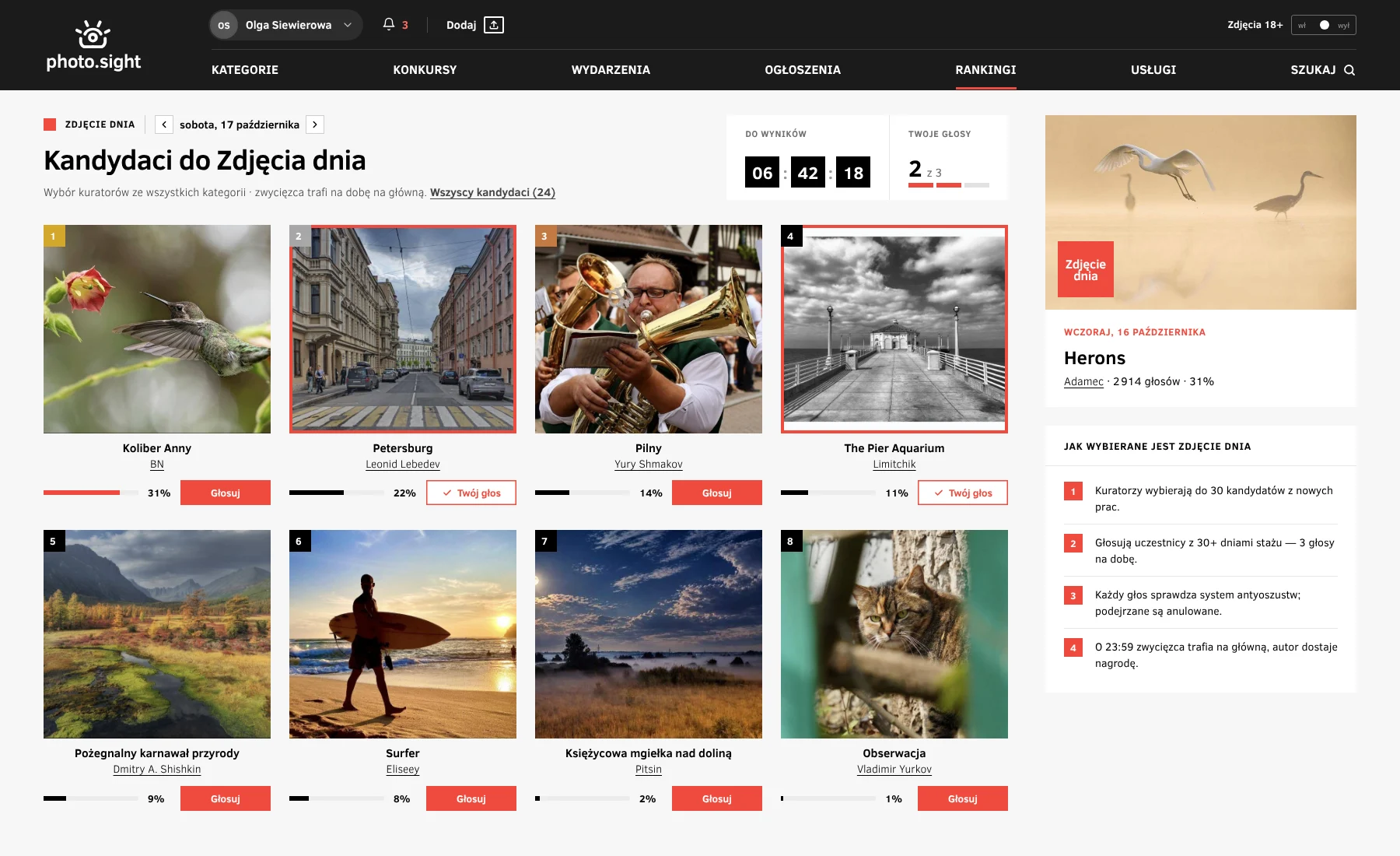Open notifications bell with 3 alerts

(x=395, y=25)
